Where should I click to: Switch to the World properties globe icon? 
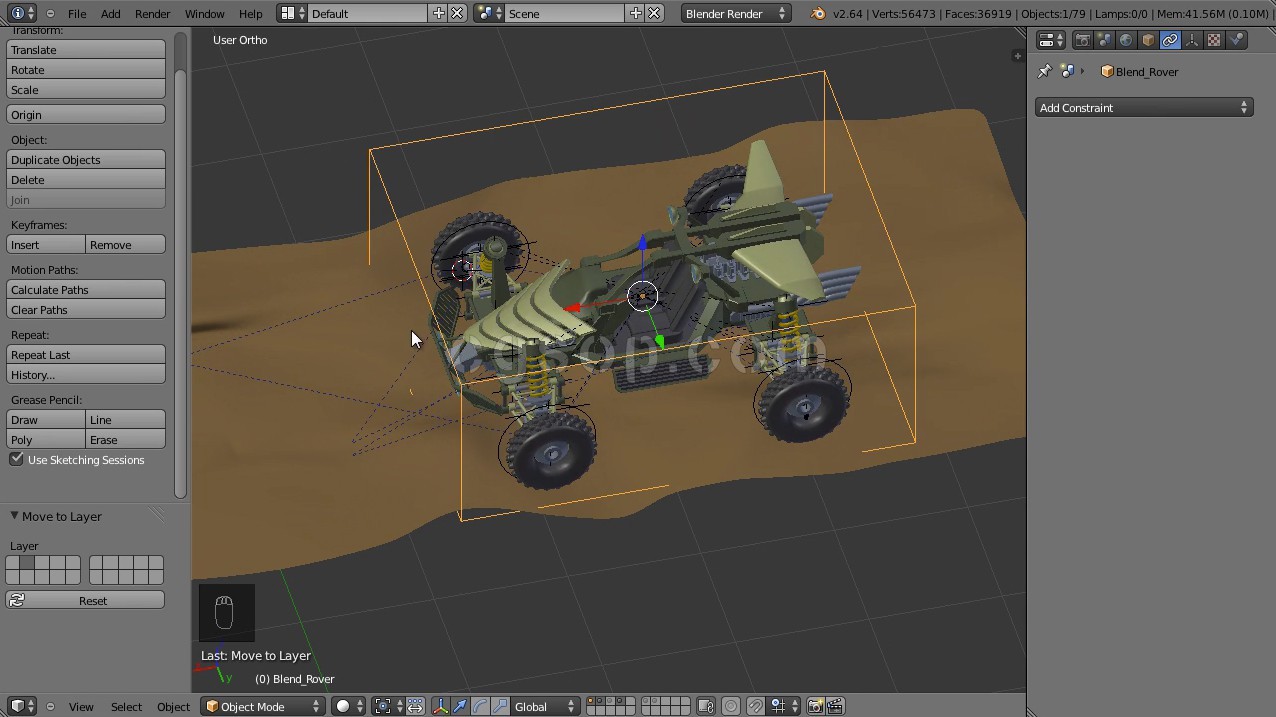(x=1126, y=40)
